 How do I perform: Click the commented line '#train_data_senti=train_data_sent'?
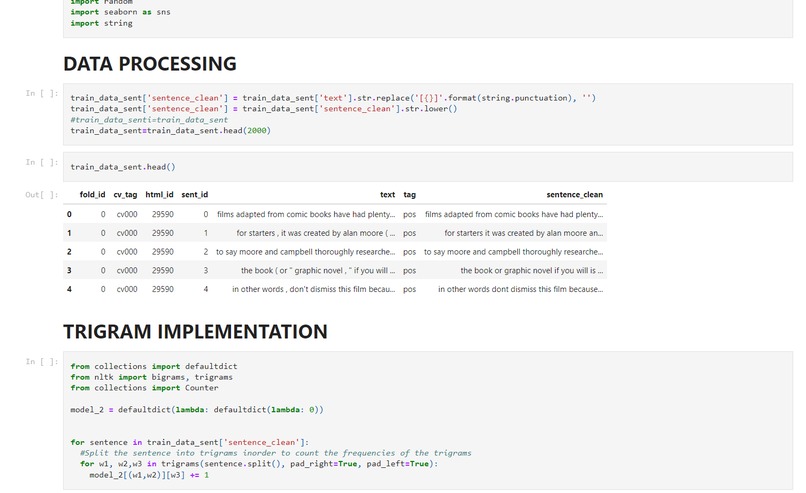coord(149,120)
